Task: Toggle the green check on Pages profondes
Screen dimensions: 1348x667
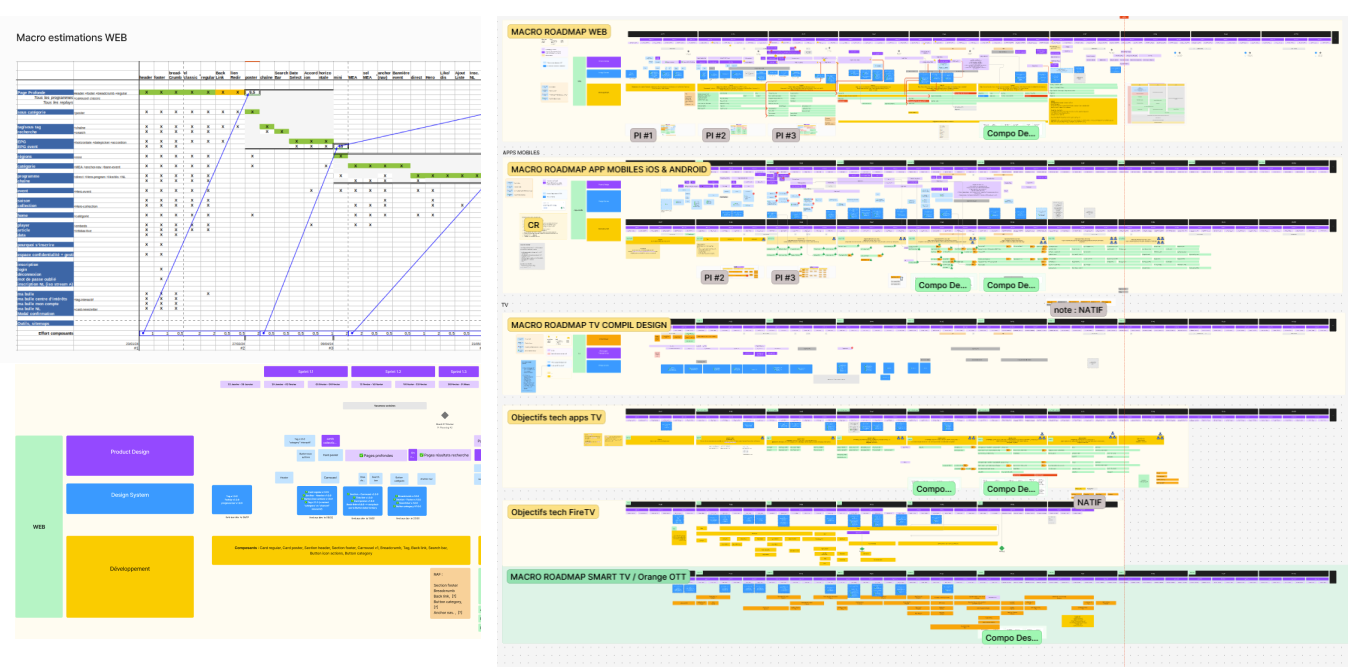Action: point(361,456)
